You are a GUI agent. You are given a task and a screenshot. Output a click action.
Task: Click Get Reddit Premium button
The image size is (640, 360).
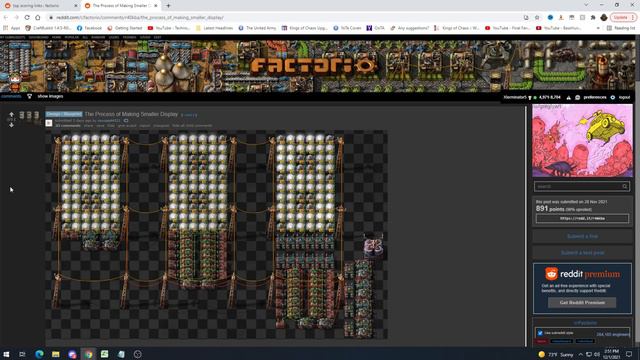tap(582, 302)
